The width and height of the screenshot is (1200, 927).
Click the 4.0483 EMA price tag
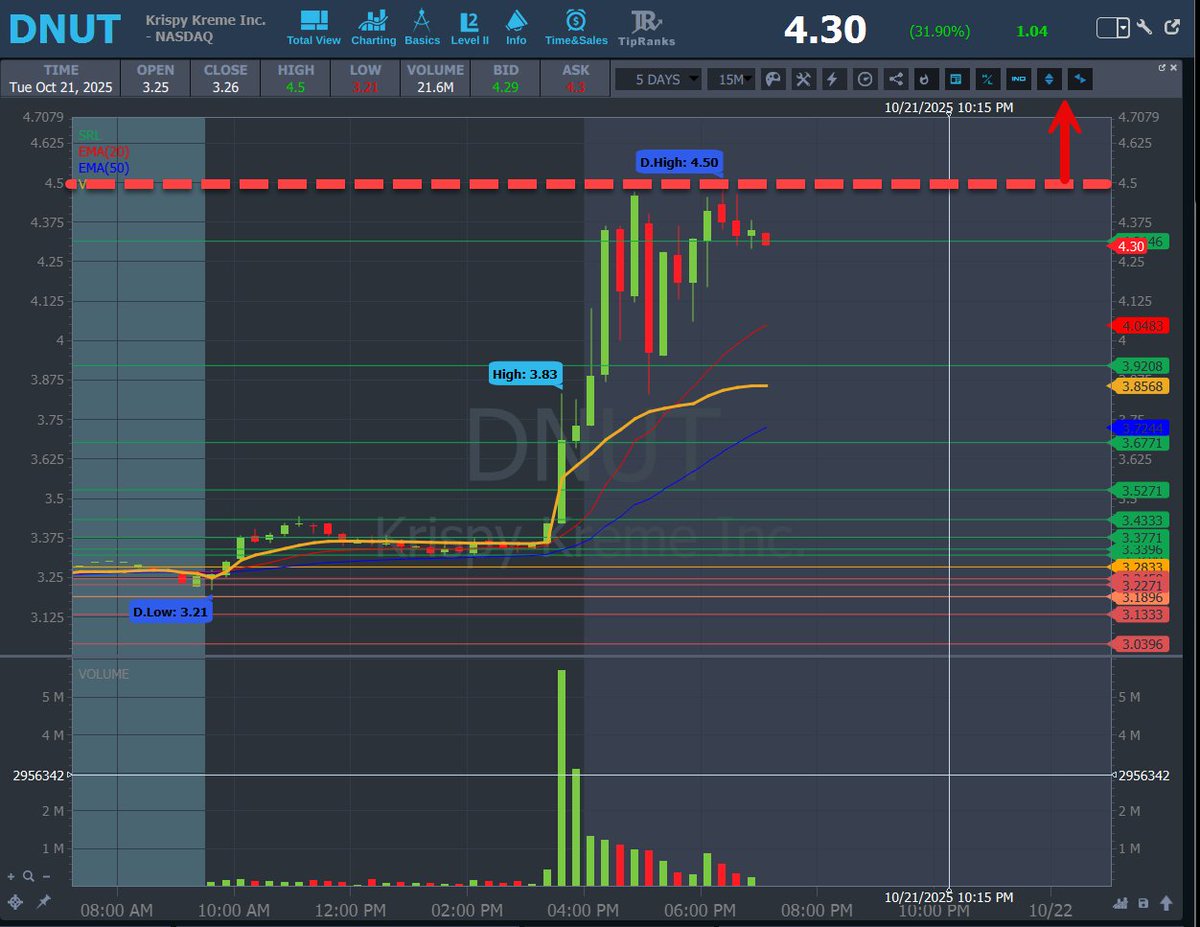click(1139, 326)
